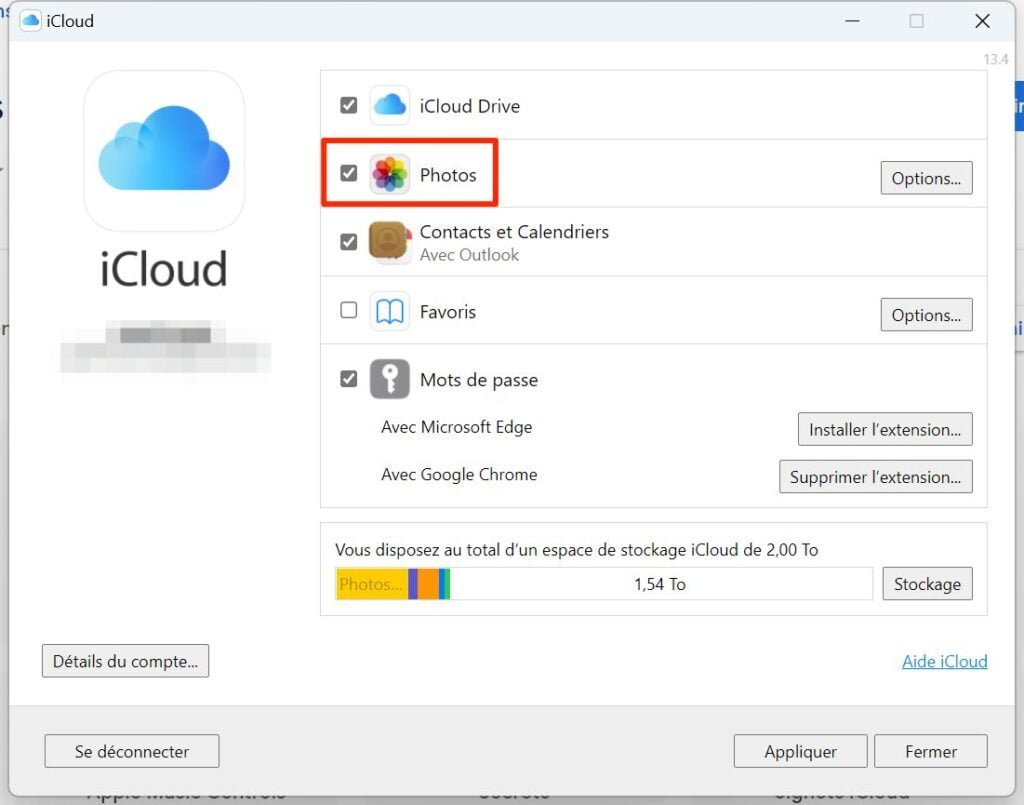Close the iCloud window
The width and height of the screenshot is (1024, 805).
pos(982,21)
